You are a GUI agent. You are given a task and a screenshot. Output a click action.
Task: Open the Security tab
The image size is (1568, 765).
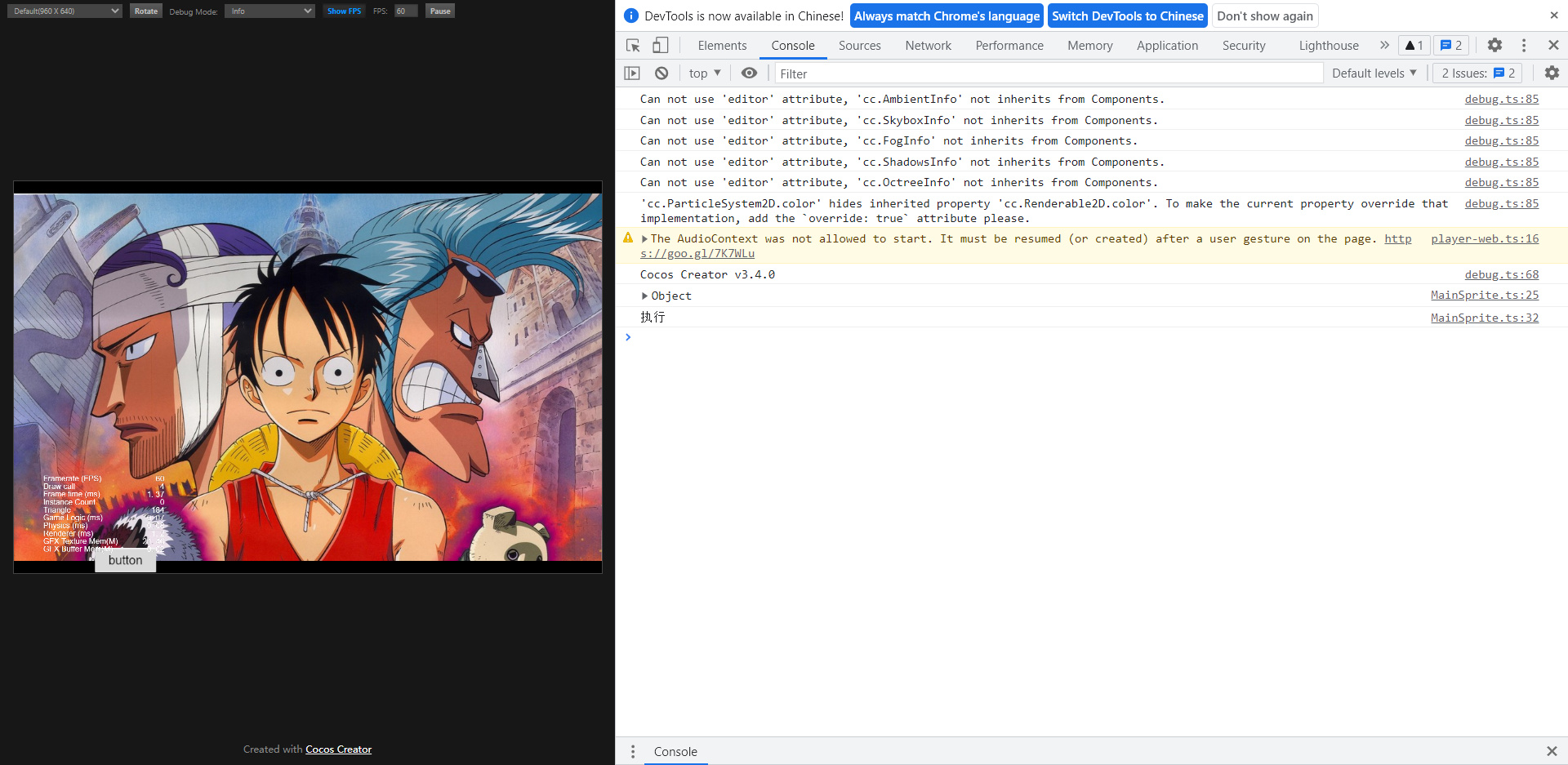(x=1244, y=46)
